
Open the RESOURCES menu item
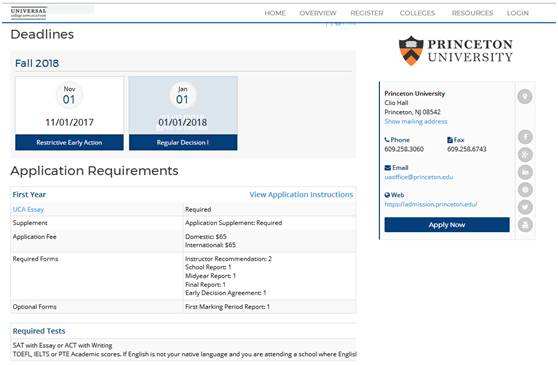click(x=472, y=13)
